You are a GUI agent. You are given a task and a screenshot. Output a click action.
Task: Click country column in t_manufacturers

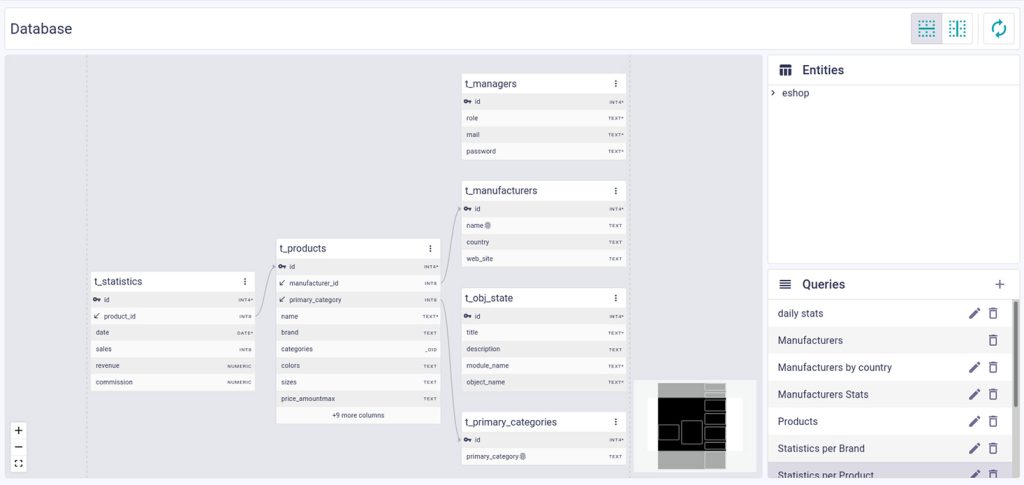(543, 242)
